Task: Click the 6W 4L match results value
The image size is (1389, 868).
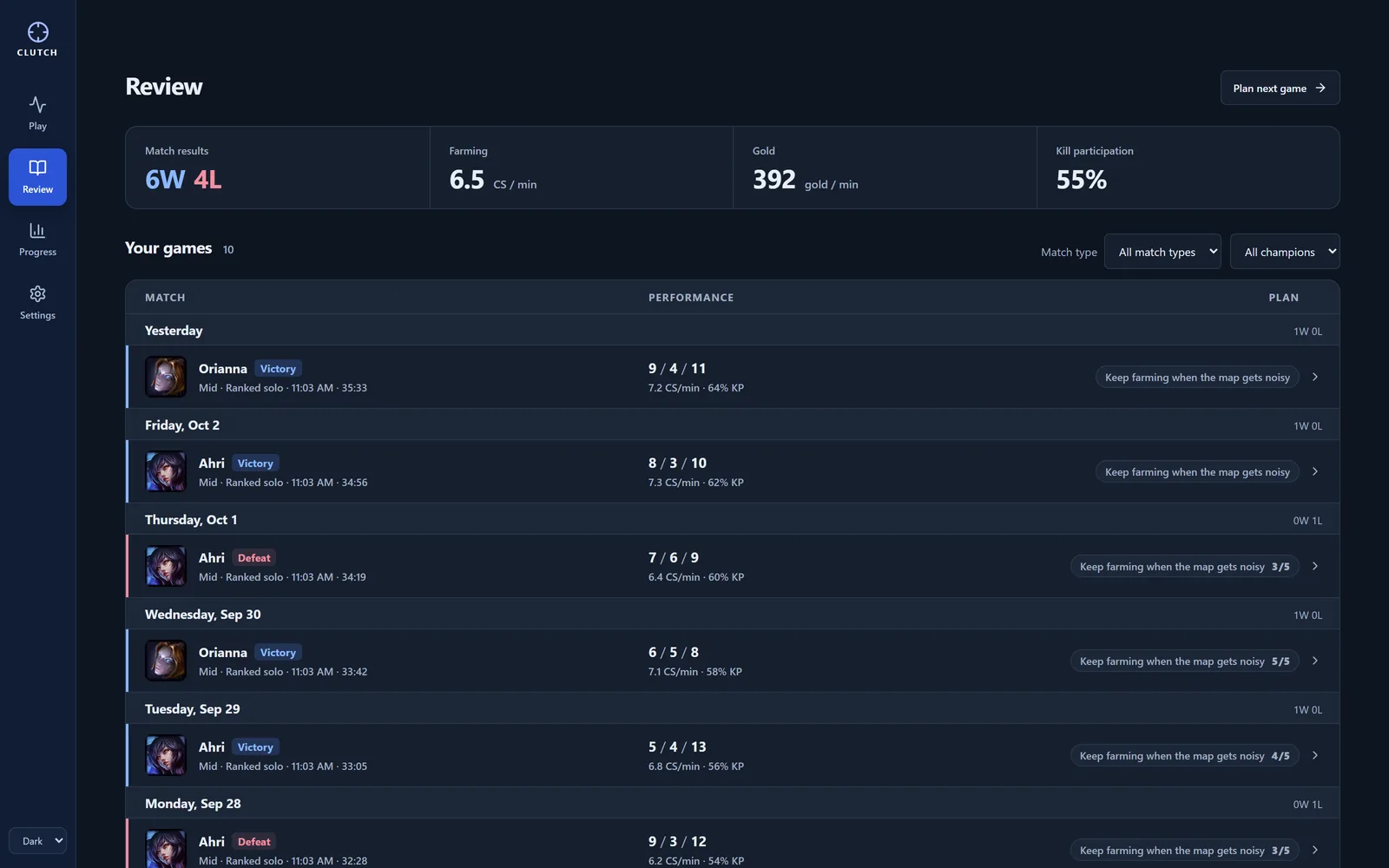Action: [183, 180]
